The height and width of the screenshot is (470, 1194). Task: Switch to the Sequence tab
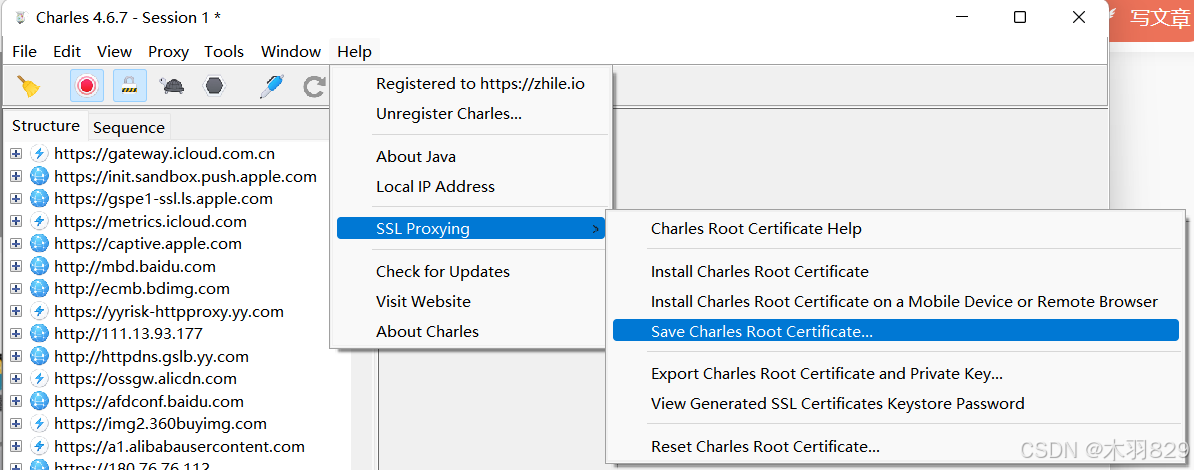[129, 127]
